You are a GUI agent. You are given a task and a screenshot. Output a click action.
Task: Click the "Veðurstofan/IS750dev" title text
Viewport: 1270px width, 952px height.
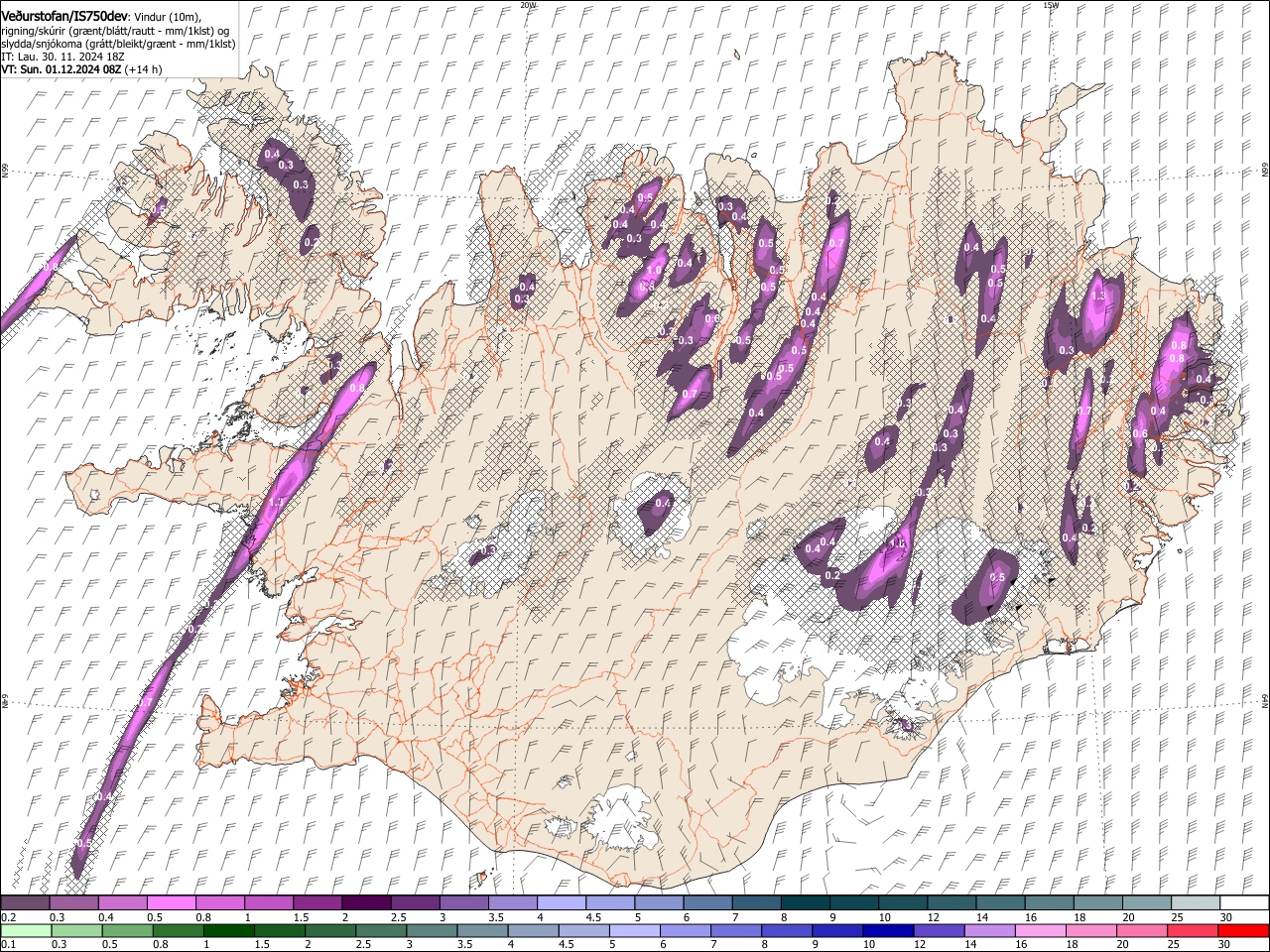(64, 17)
